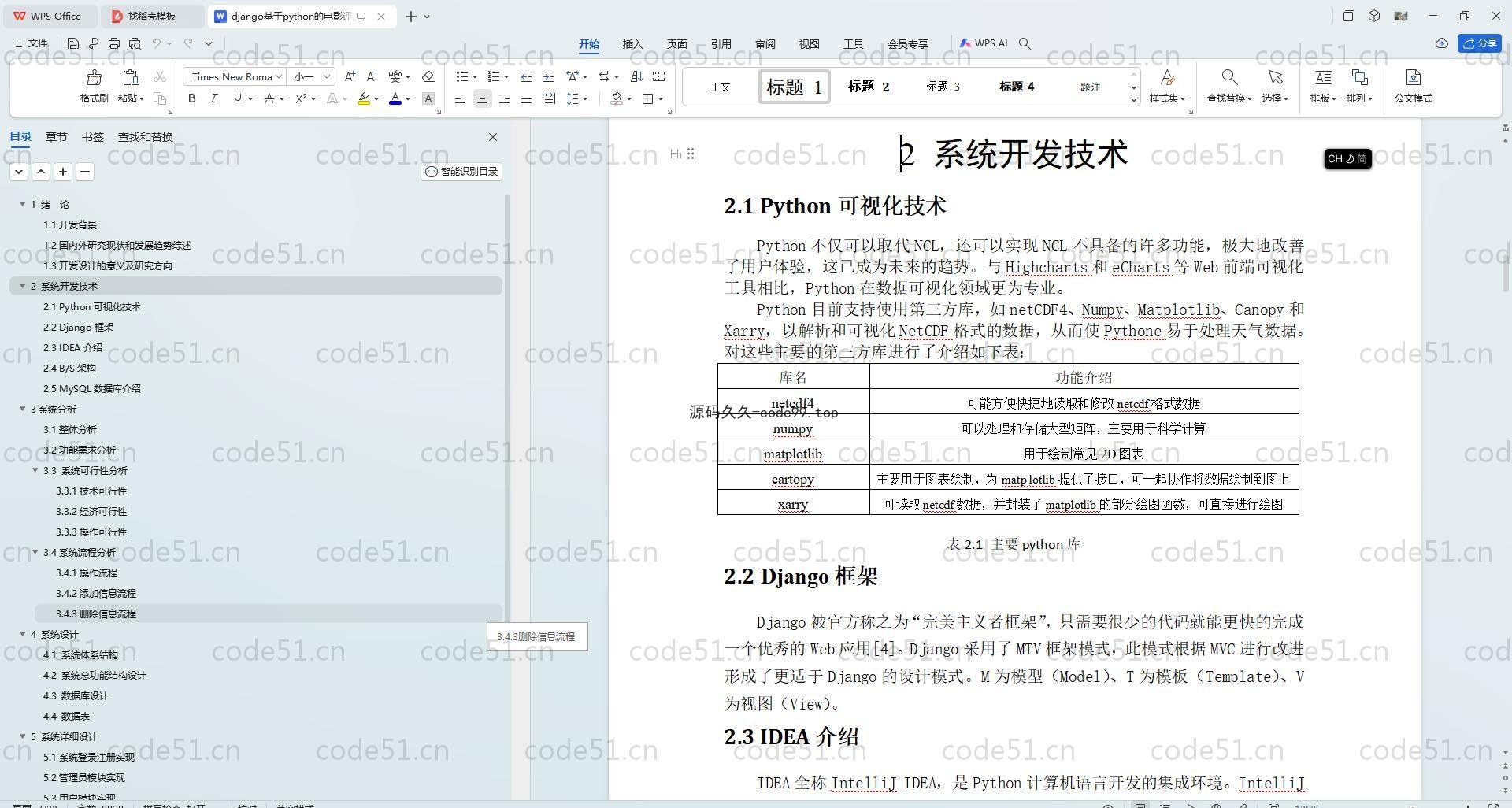Open the Paste options dropdown arrow
The width and height of the screenshot is (1512, 808).
(142, 98)
